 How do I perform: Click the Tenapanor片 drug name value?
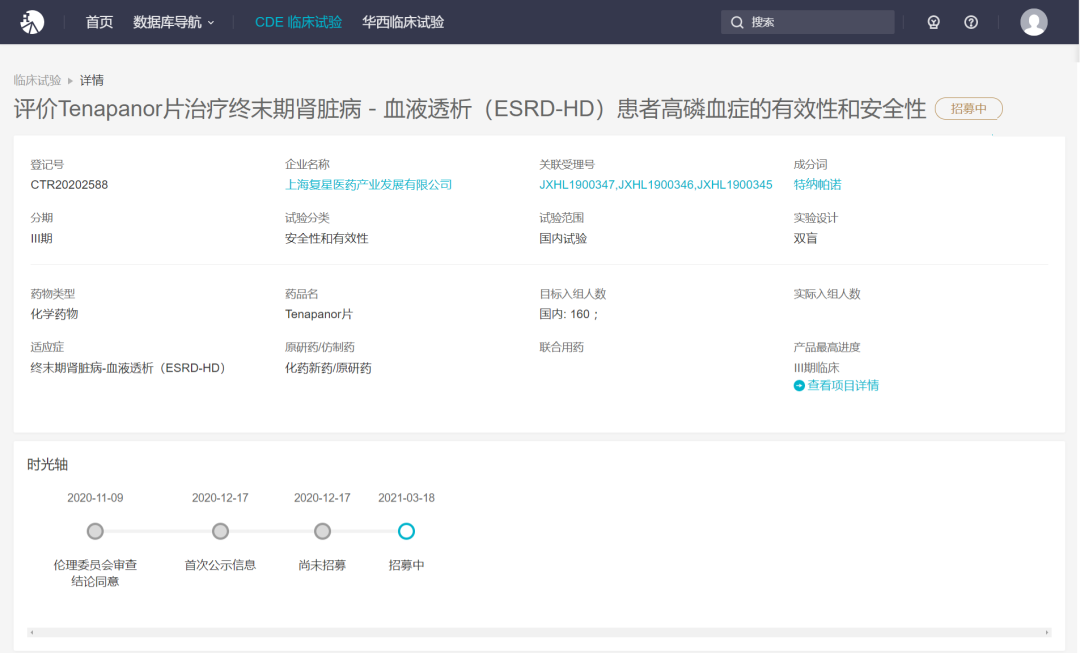319,314
